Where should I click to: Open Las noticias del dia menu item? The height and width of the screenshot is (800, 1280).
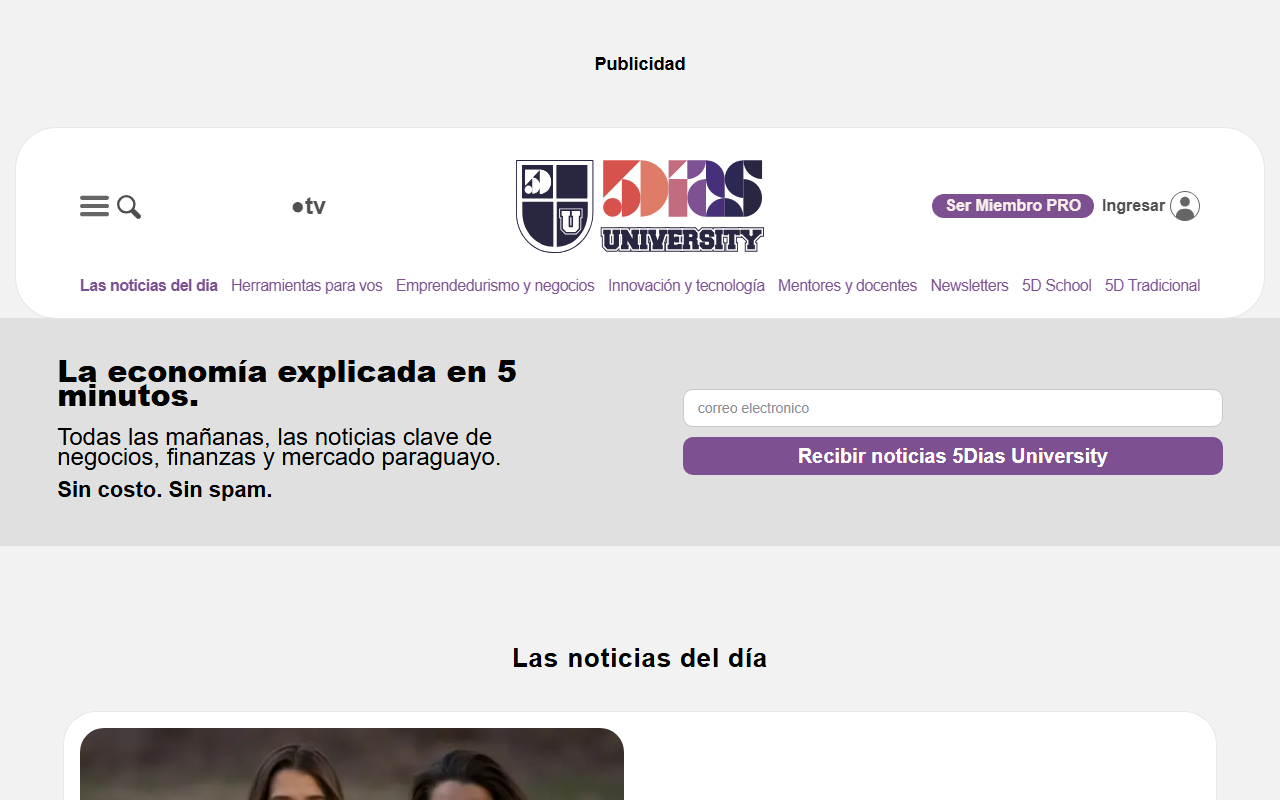pyautogui.click(x=149, y=285)
